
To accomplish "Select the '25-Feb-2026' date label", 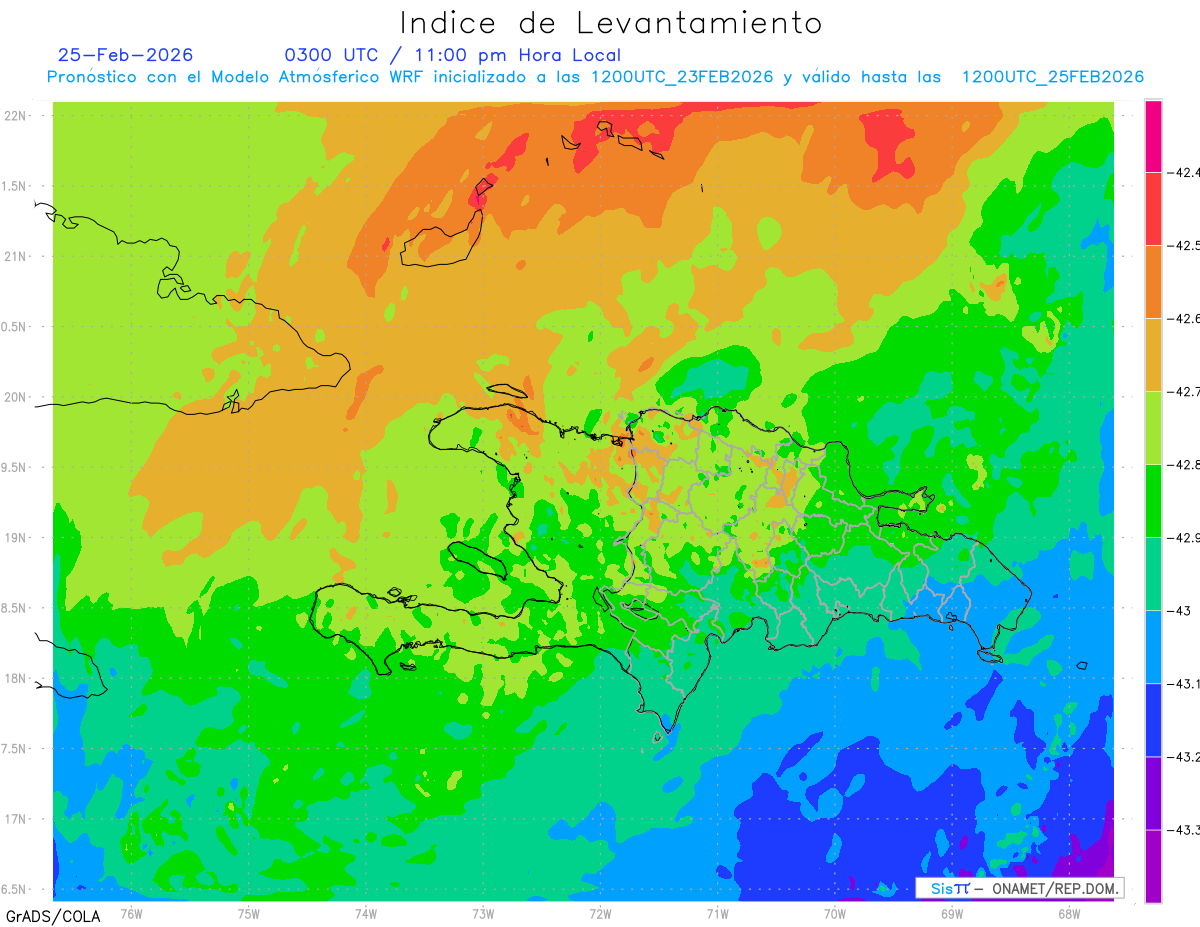I will [x=126, y=55].
